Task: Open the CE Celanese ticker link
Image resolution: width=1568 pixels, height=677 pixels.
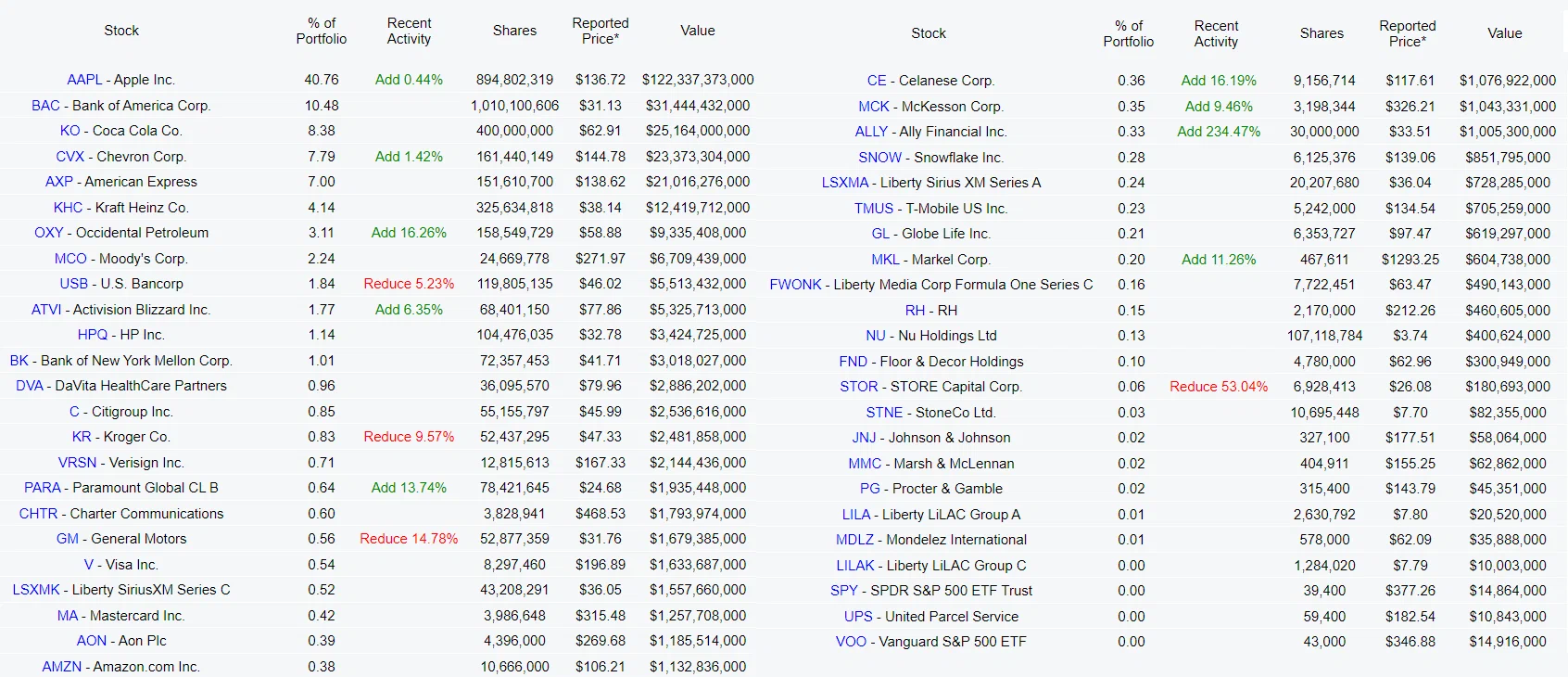Action: (877, 81)
